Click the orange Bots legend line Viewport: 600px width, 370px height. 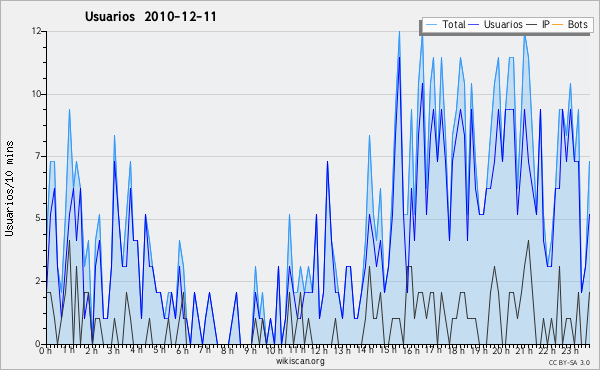558,25
